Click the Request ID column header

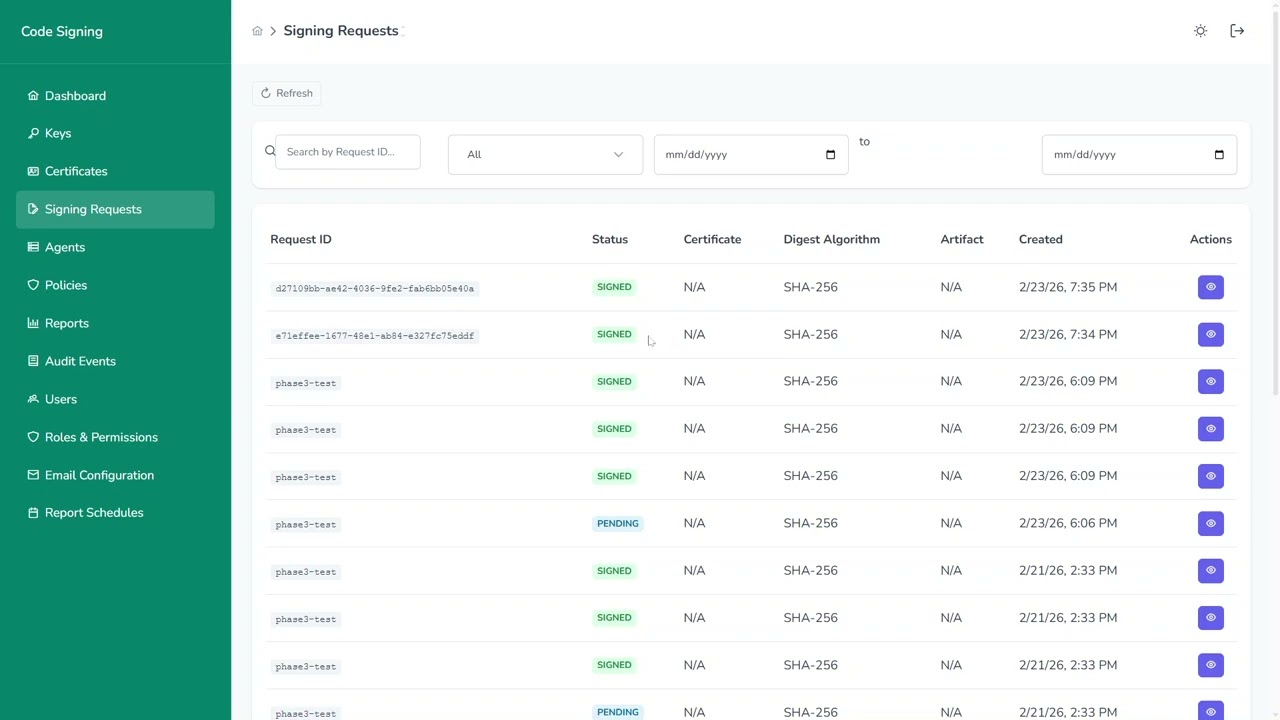click(x=301, y=239)
